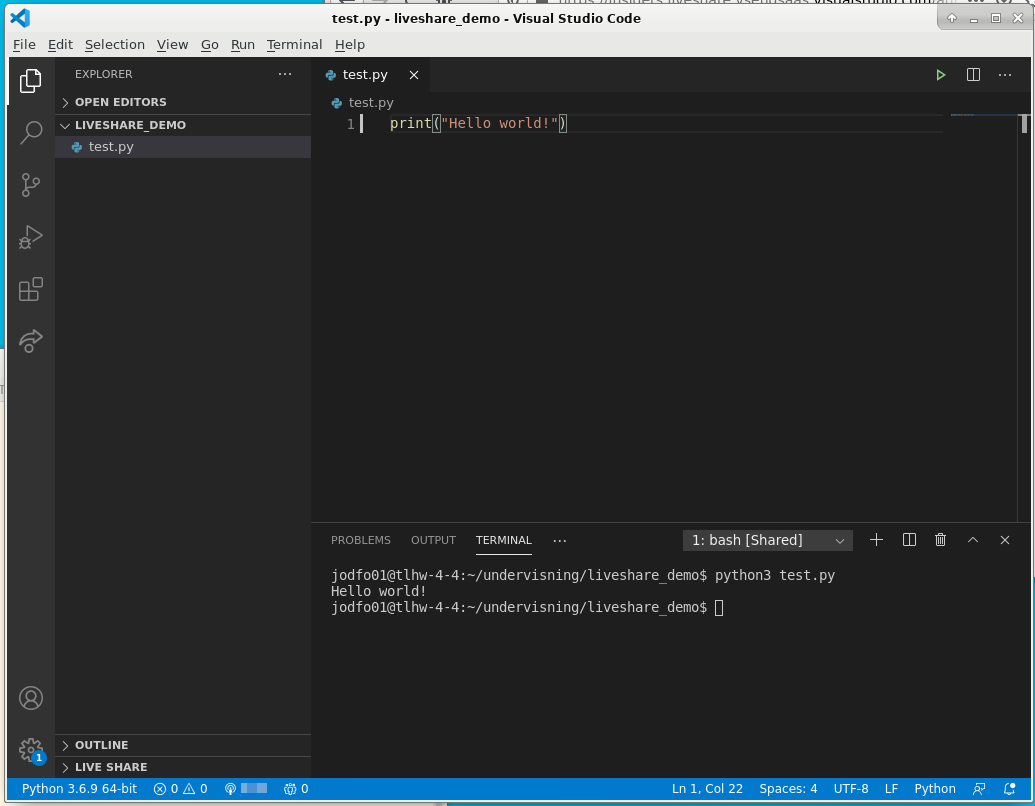Screen dimensions: 1035x806
Task: Open editor More Actions ellipsis
Action: (x=1005, y=75)
